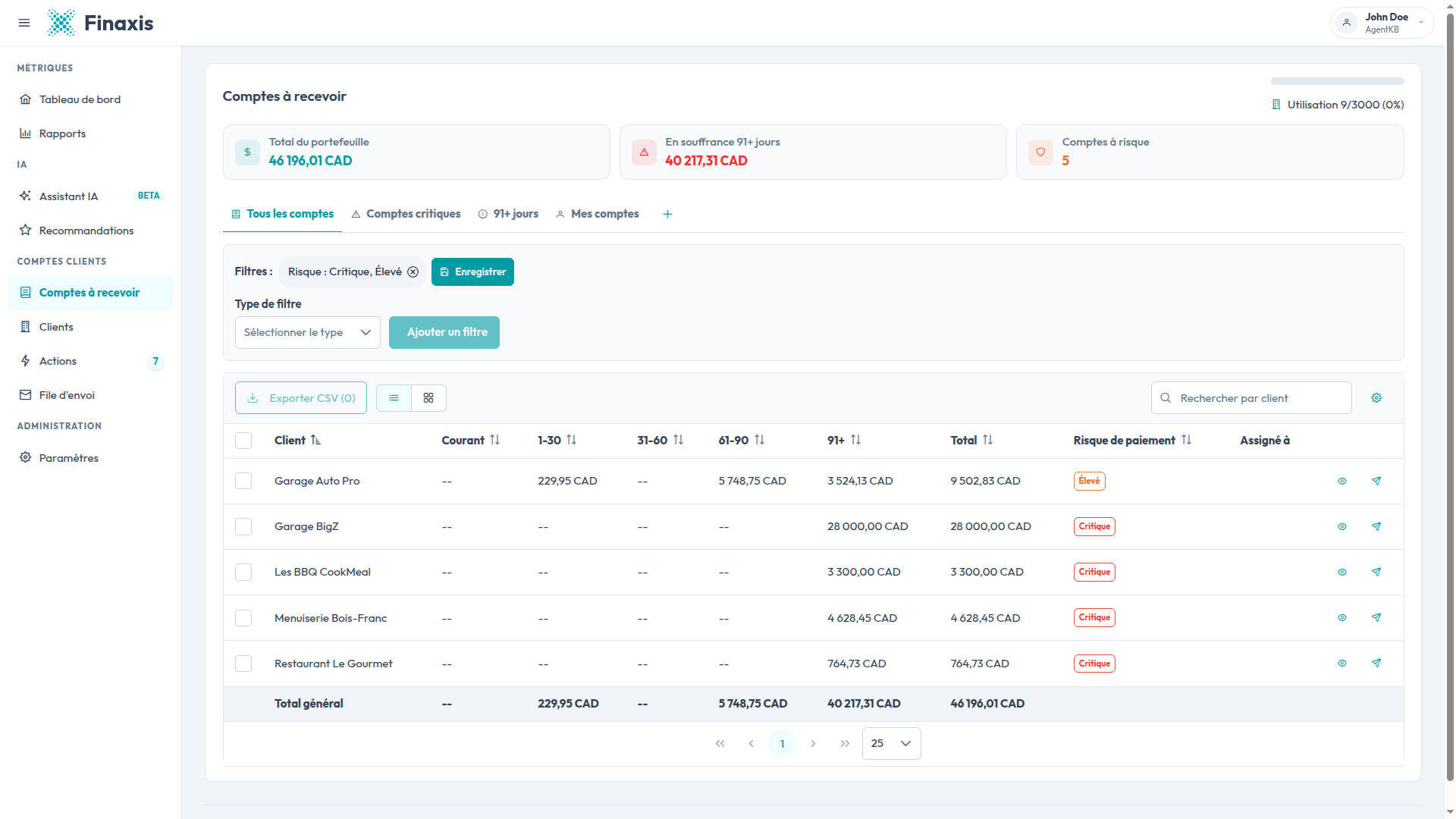The width and height of the screenshot is (1456, 819).
Task: Go to next page arrow
Action: pyautogui.click(x=813, y=744)
